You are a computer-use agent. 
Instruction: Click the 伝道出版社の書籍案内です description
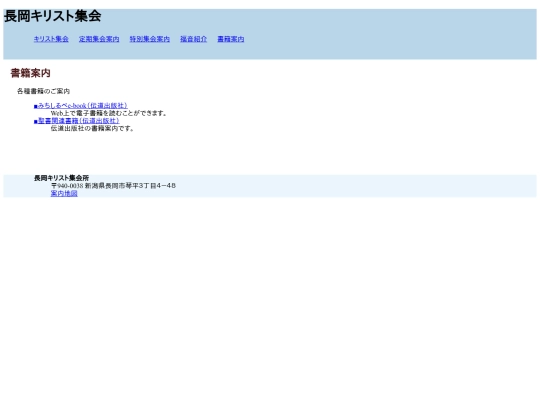[x=92, y=128]
